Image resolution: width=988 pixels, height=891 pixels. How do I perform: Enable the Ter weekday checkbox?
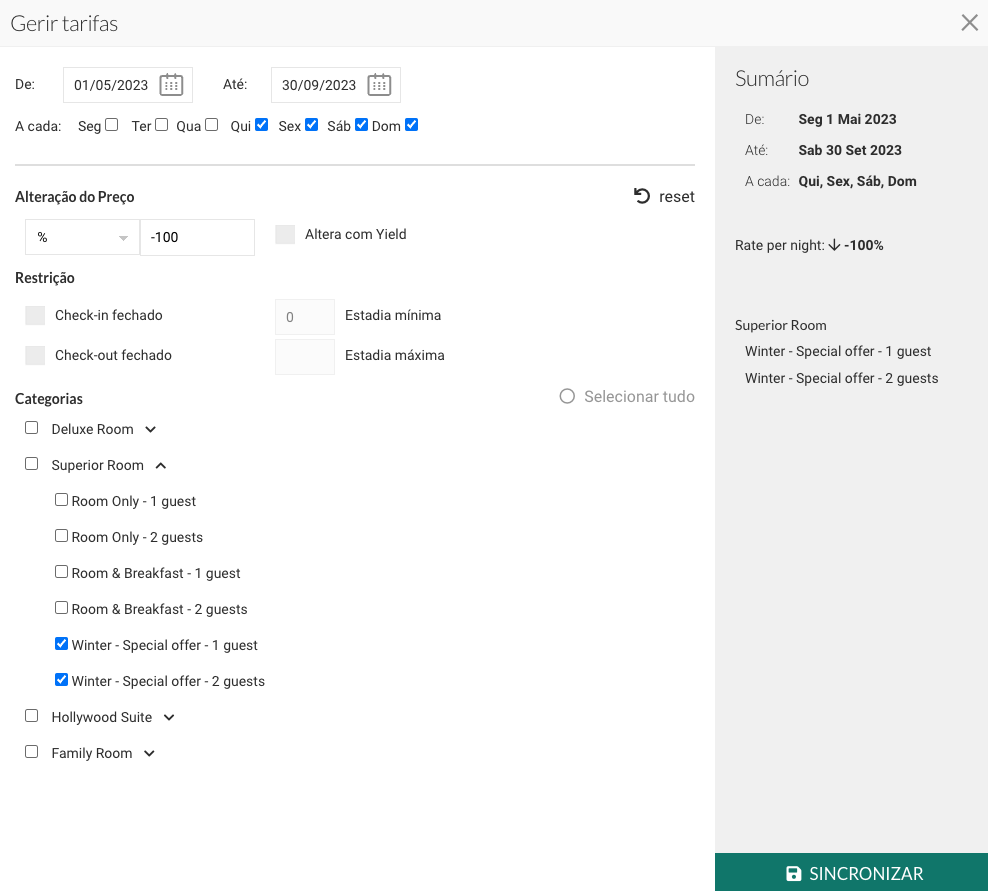point(161,125)
